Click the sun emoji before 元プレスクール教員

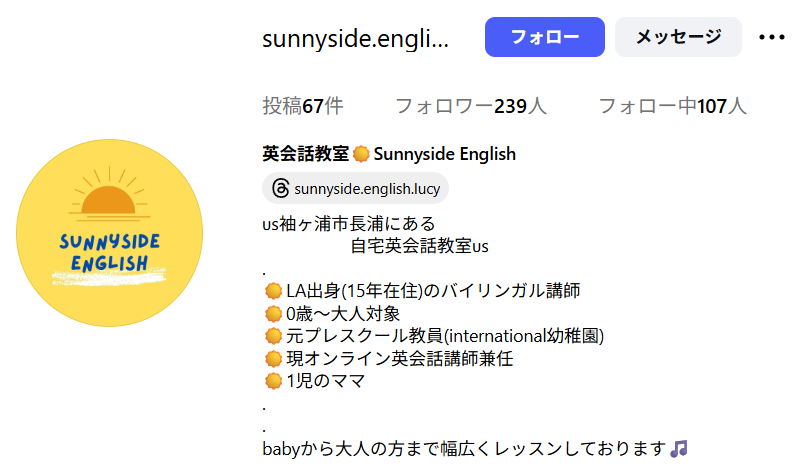pyautogui.click(x=272, y=336)
